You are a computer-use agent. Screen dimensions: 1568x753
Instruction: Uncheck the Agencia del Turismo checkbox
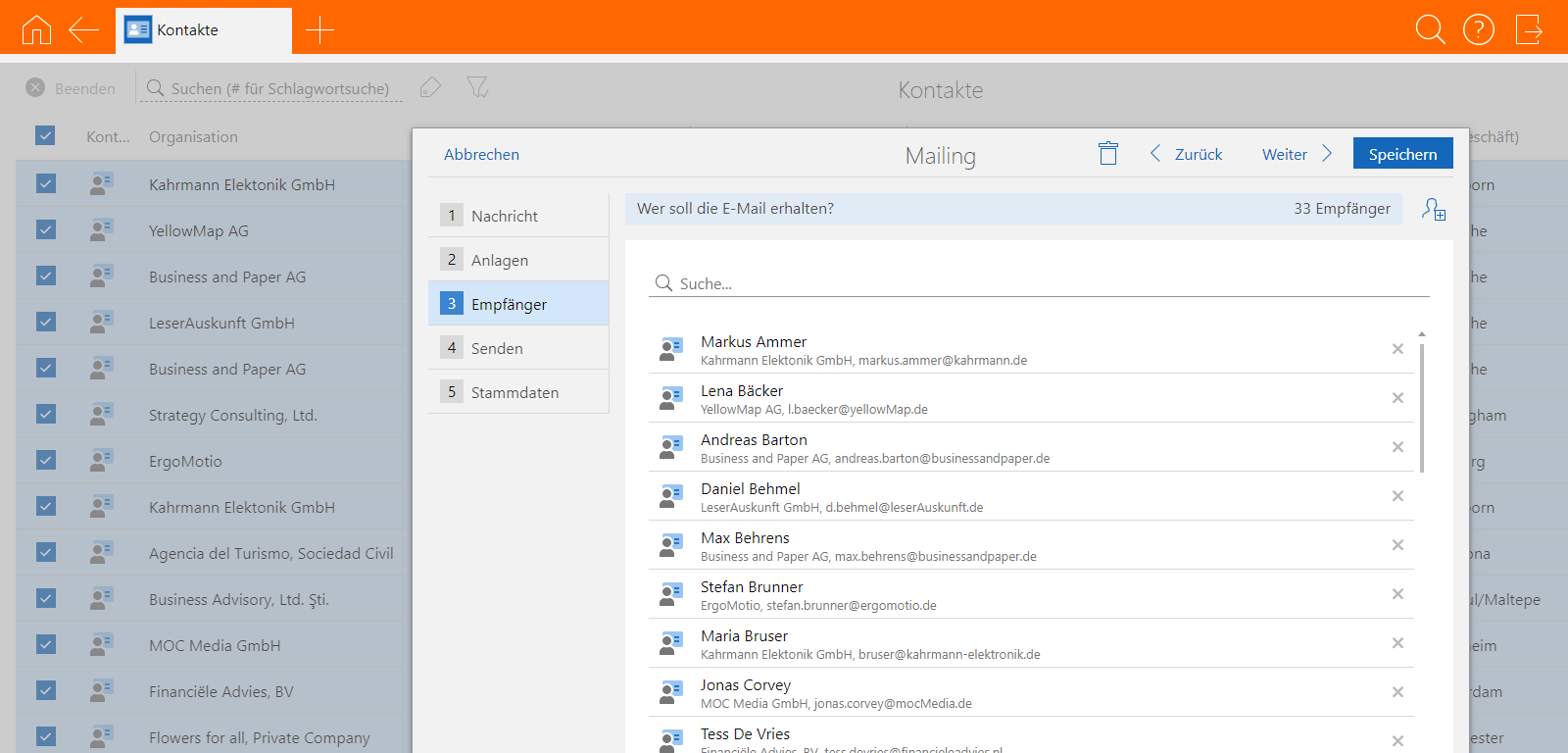[x=45, y=552]
